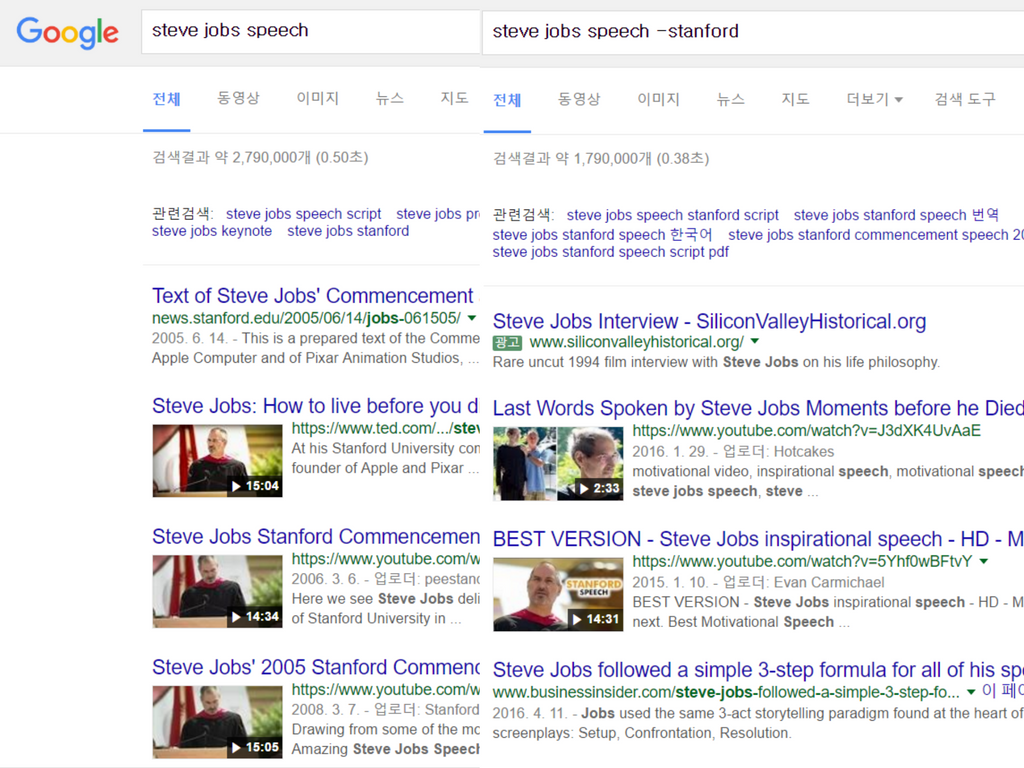Select the 전체 tab in right results
The width and height of the screenshot is (1024, 768).
[x=507, y=99]
